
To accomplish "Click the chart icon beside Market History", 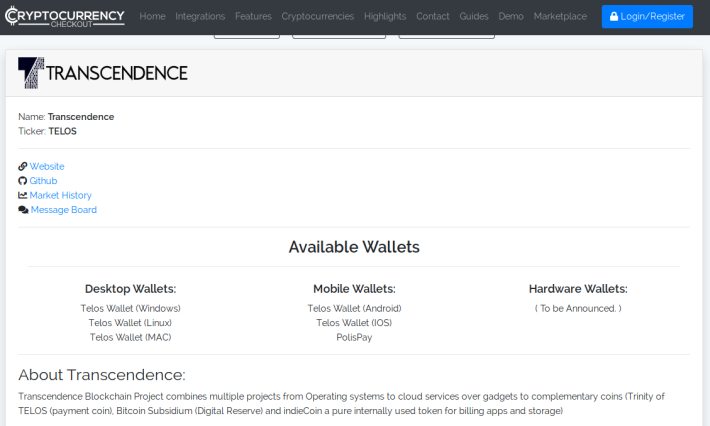I will click(23, 195).
